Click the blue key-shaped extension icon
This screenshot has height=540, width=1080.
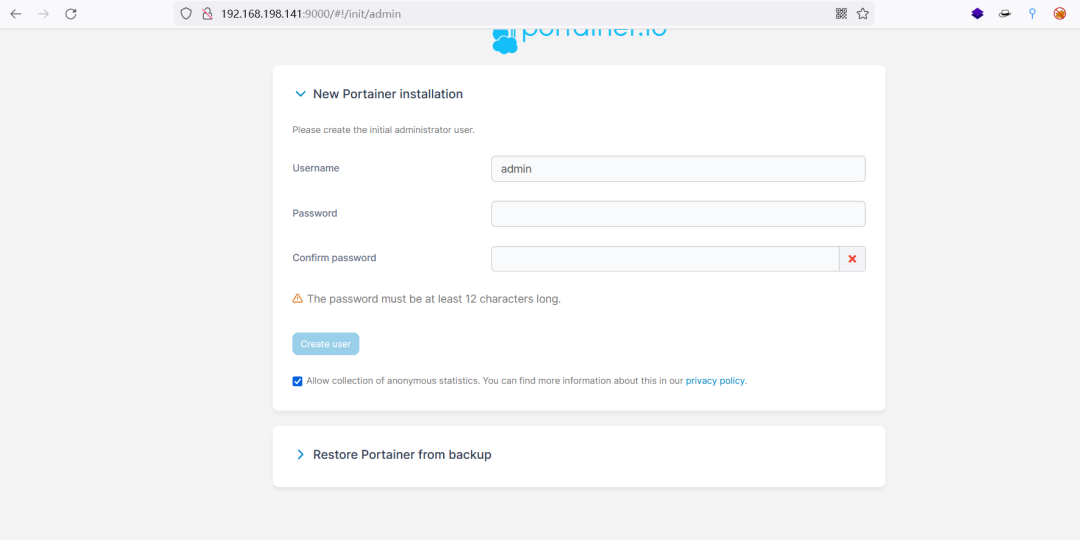click(x=1032, y=14)
